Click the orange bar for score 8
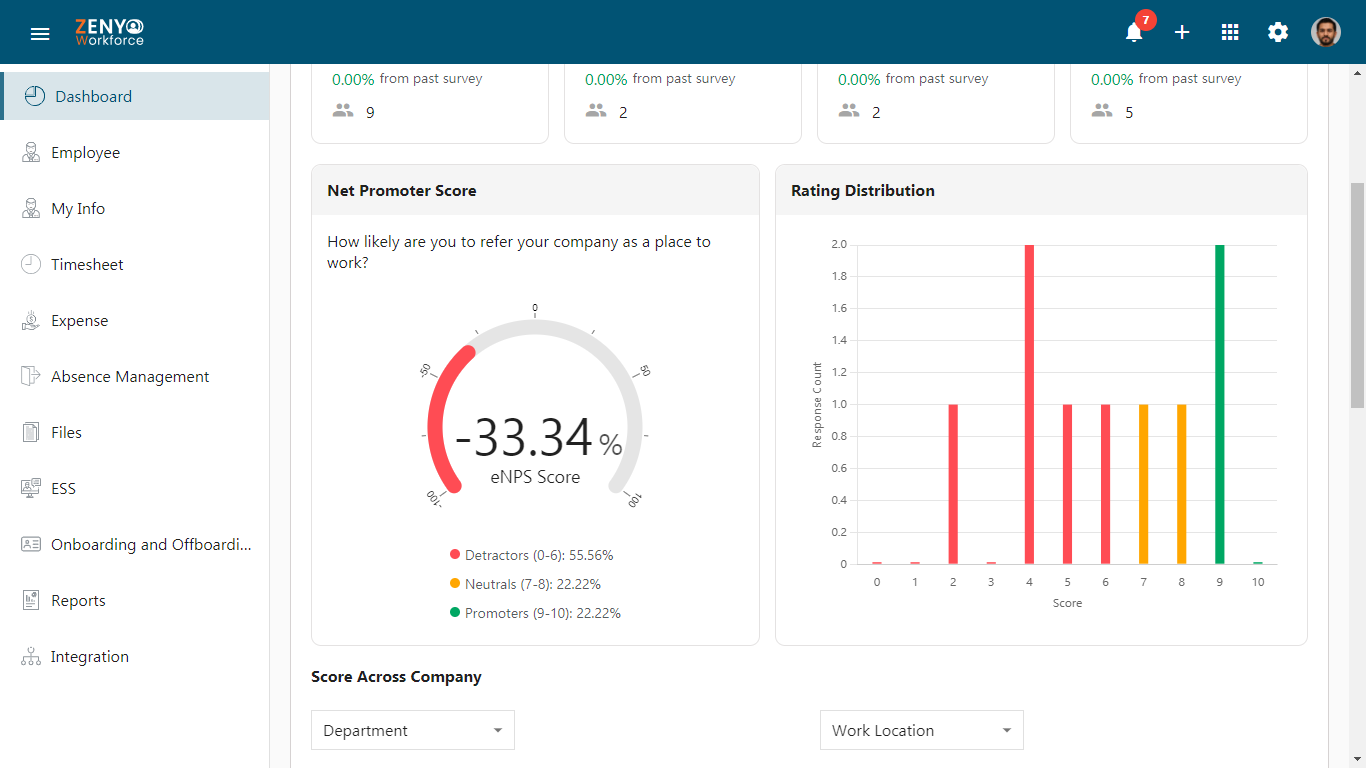 click(1181, 484)
